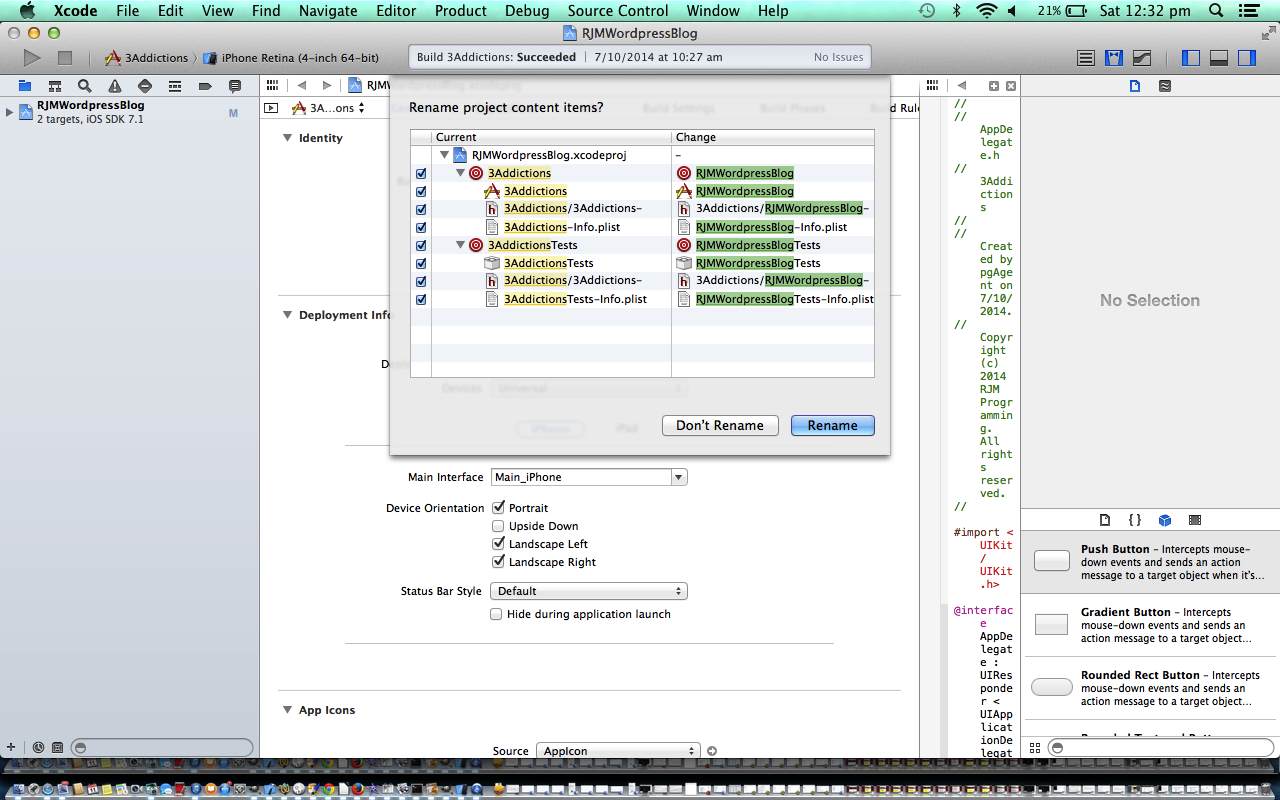
Task: Uncheck the 3AddictionsTests target rename checkbox
Action: click(421, 245)
